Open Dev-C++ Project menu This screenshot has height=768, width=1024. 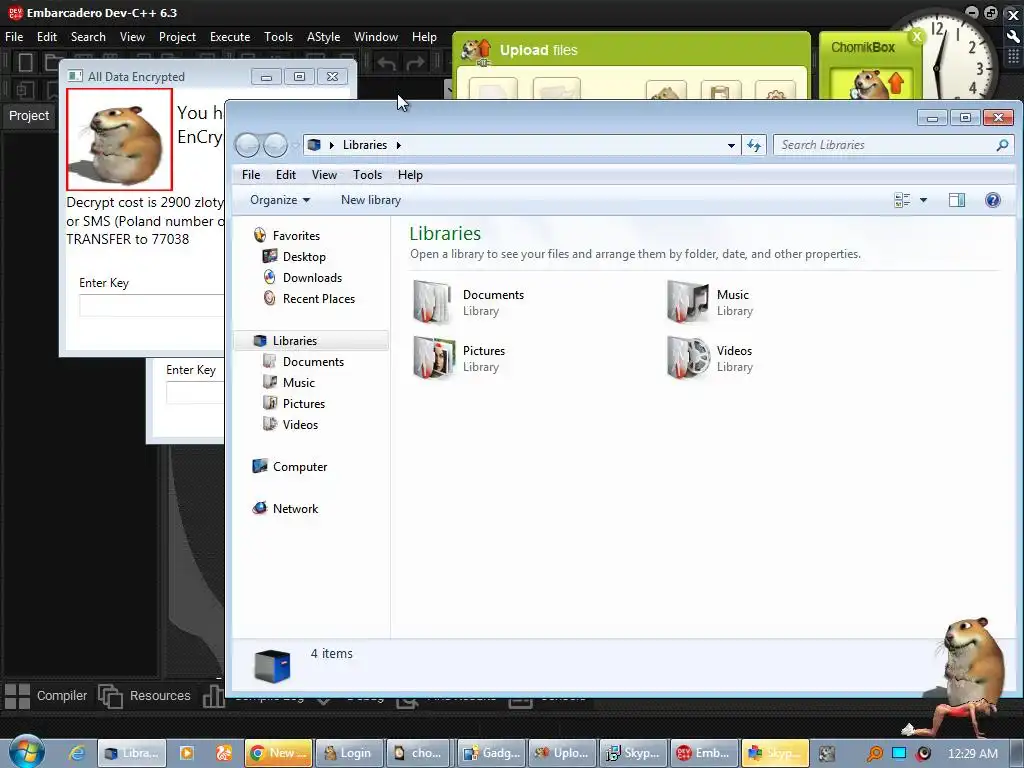(177, 37)
